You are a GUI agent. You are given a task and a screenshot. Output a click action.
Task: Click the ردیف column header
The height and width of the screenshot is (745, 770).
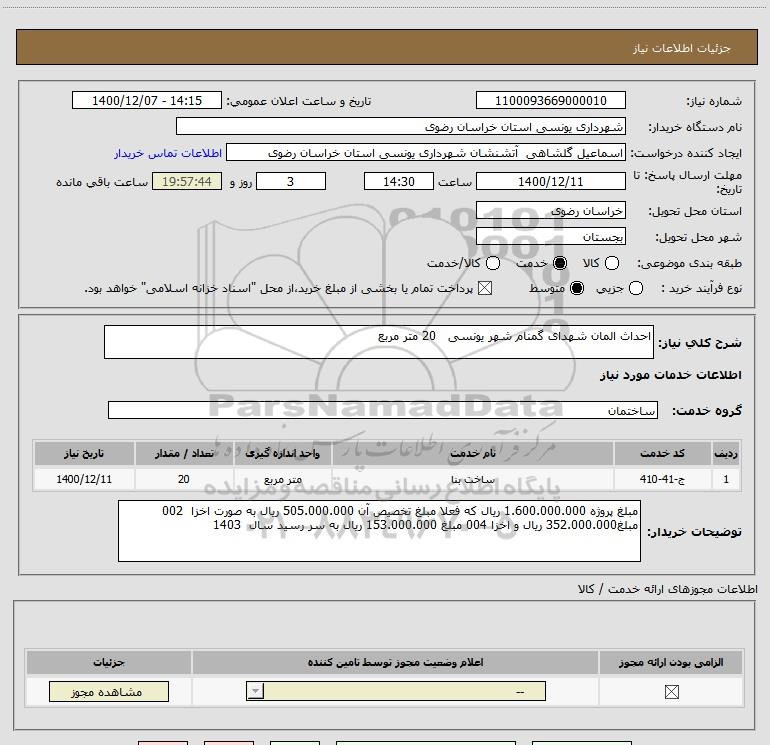726,453
